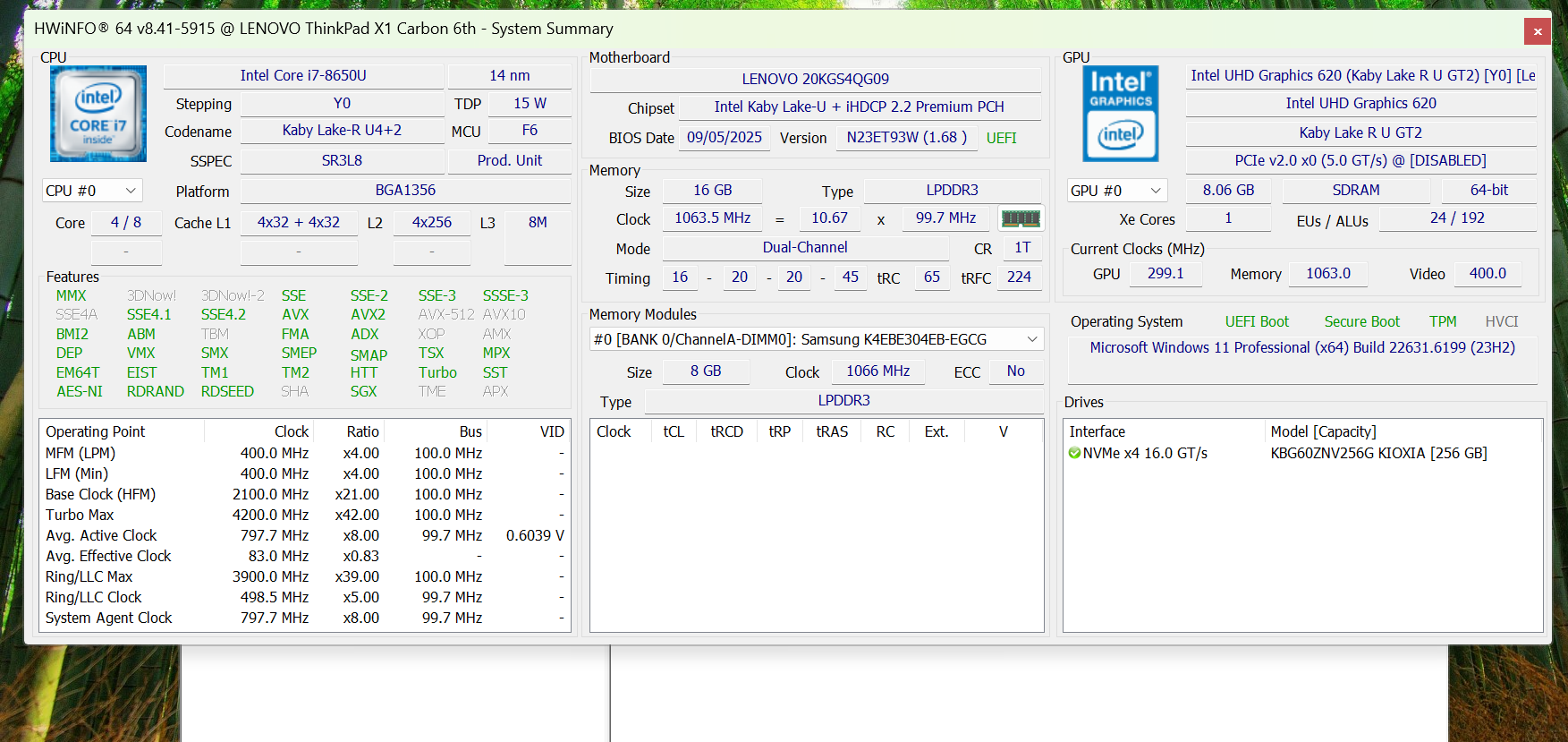Click the BIOS date 09/05/2025
The height and width of the screenshot is (742, 1568).
click(x=725, y=138)
